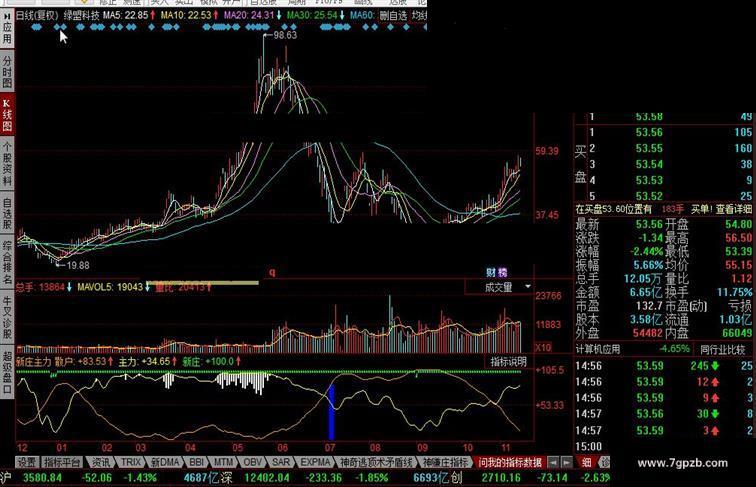Viewport: 756px width, 487px height.
Task: Click the 日线(复权) period label
Action: pos(38,15)
